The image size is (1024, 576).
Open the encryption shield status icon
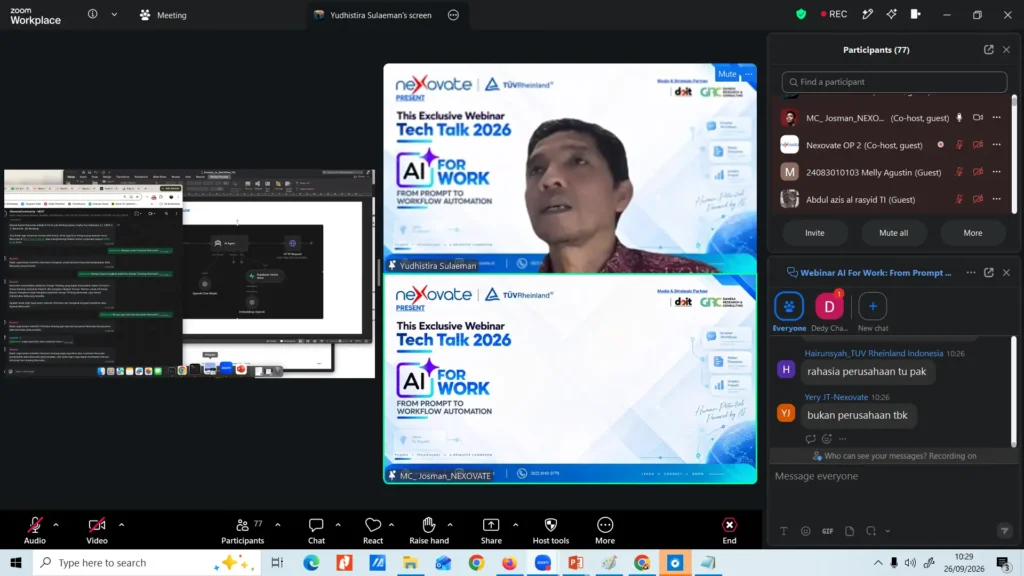click(801, 14)
